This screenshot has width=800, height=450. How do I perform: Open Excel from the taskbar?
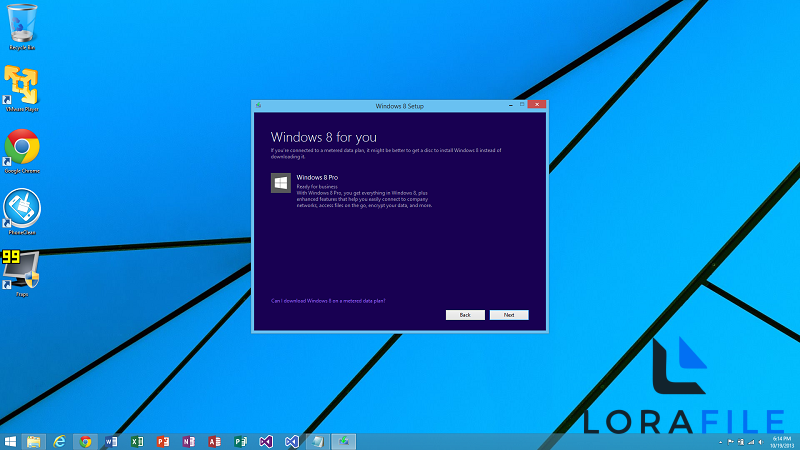(137, 441)
